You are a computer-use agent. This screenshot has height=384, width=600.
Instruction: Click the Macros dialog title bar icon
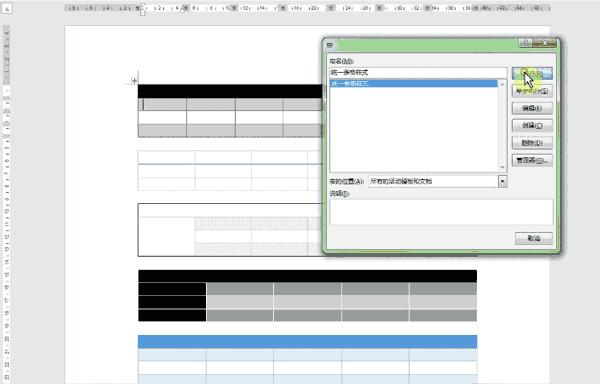pyautogui.click(x=330, y=45)
